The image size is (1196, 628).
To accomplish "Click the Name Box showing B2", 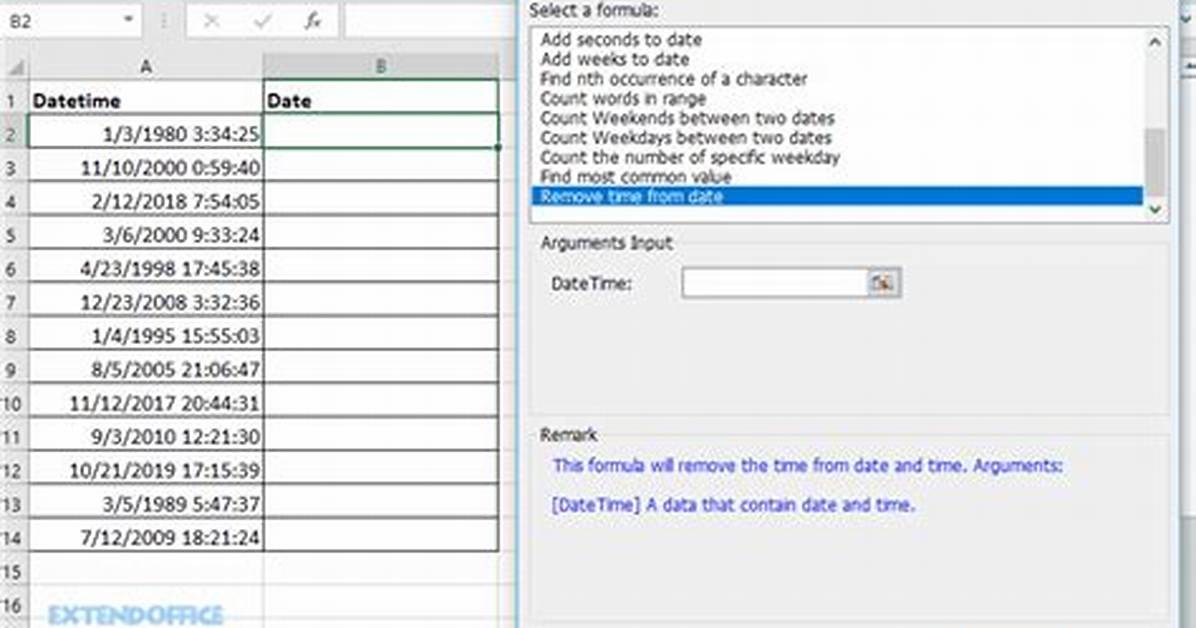I will point(63,21).
